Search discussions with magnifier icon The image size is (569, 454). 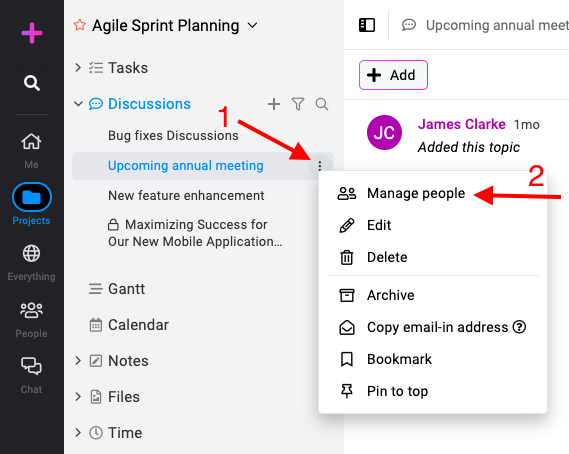pos(322,104)
